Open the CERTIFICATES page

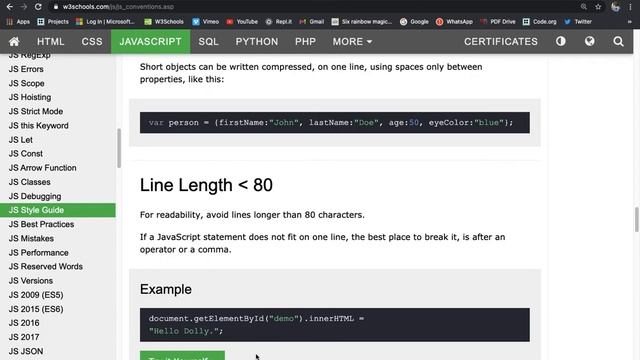pos(500,41)
